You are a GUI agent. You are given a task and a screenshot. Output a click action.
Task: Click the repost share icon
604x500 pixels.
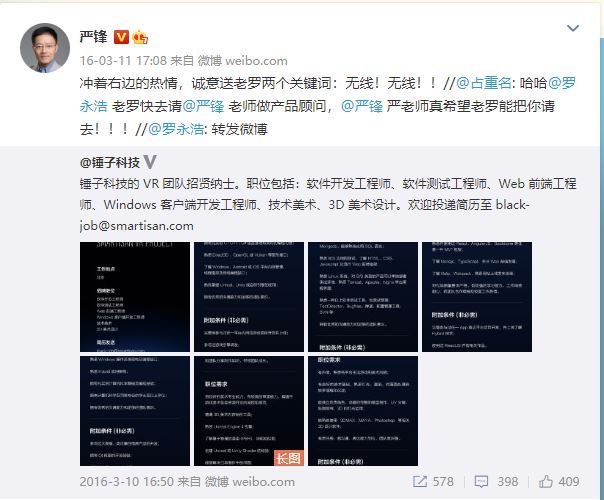click(419, 482)
